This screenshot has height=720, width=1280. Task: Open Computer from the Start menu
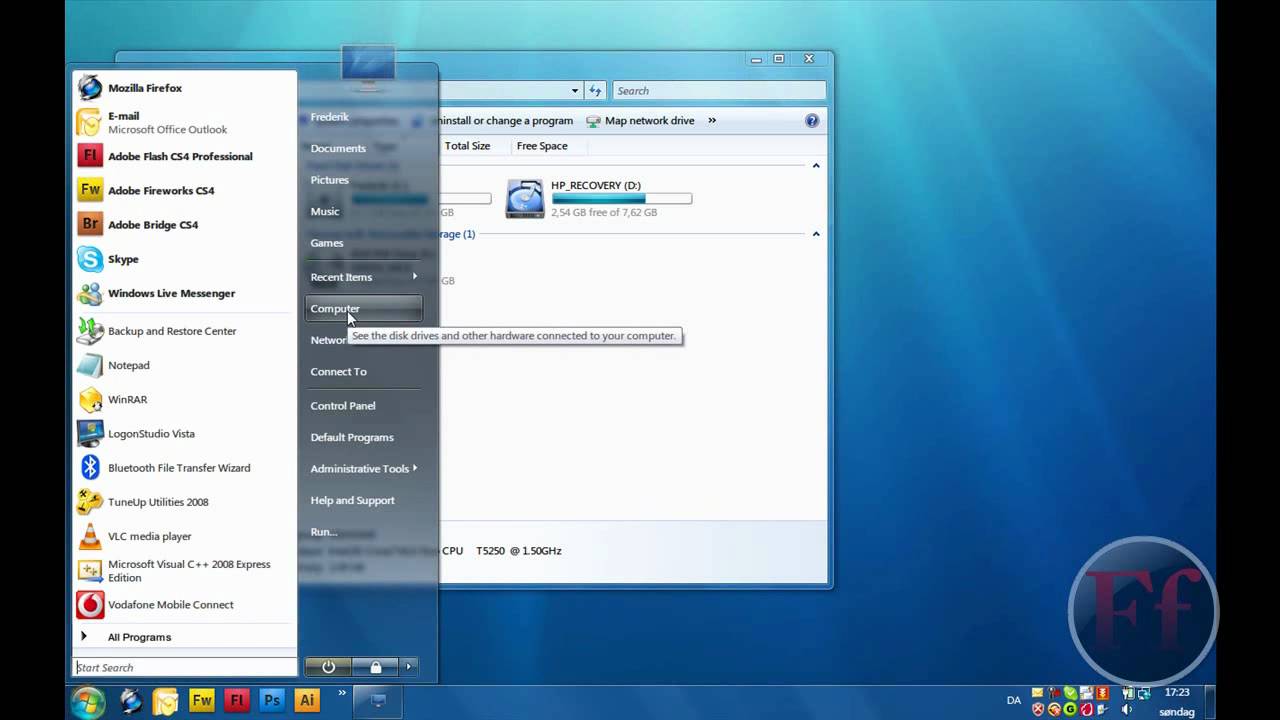click(364, 309)
